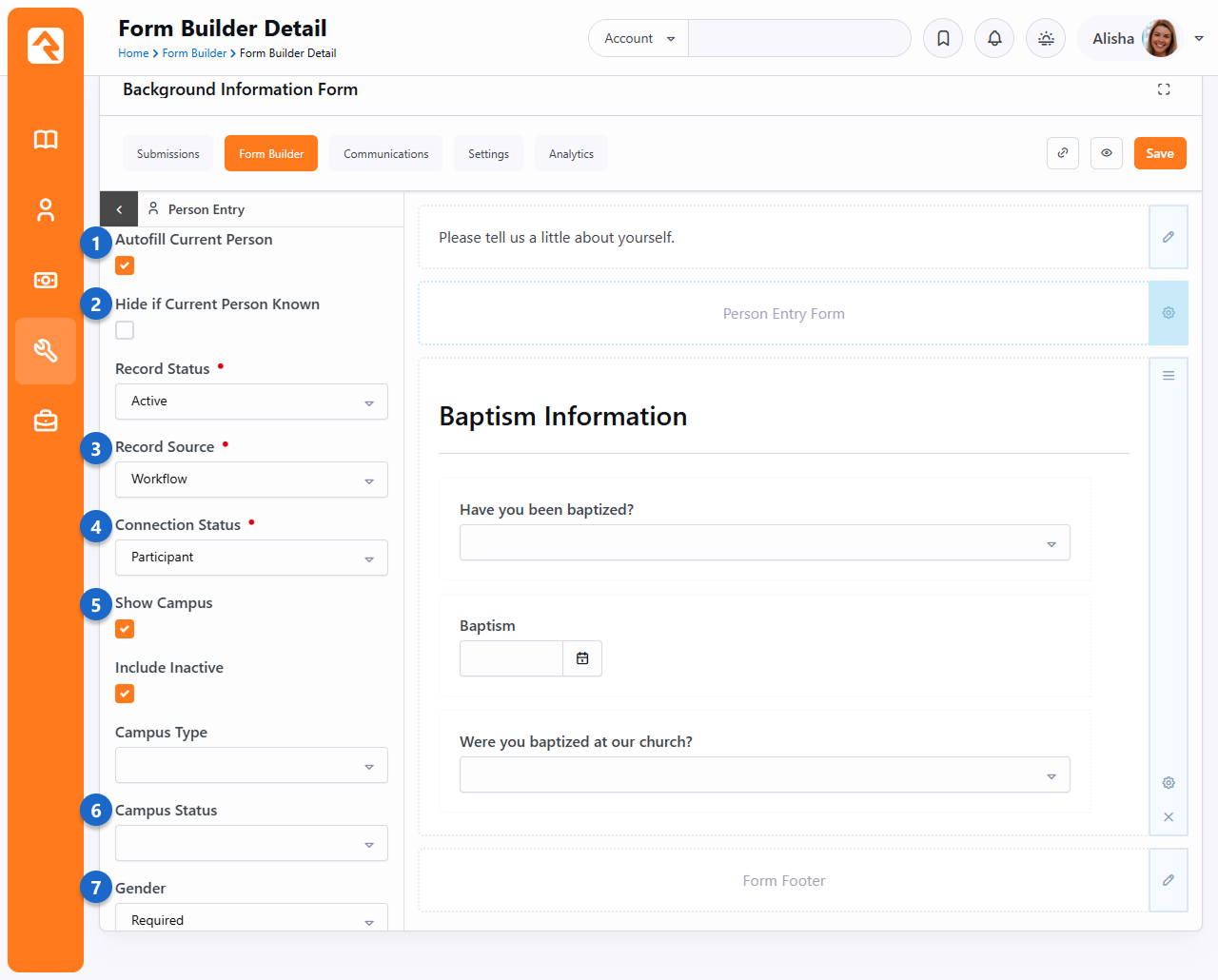Click the search input next to Account
1218x980 pixels.
coord(798,39)
